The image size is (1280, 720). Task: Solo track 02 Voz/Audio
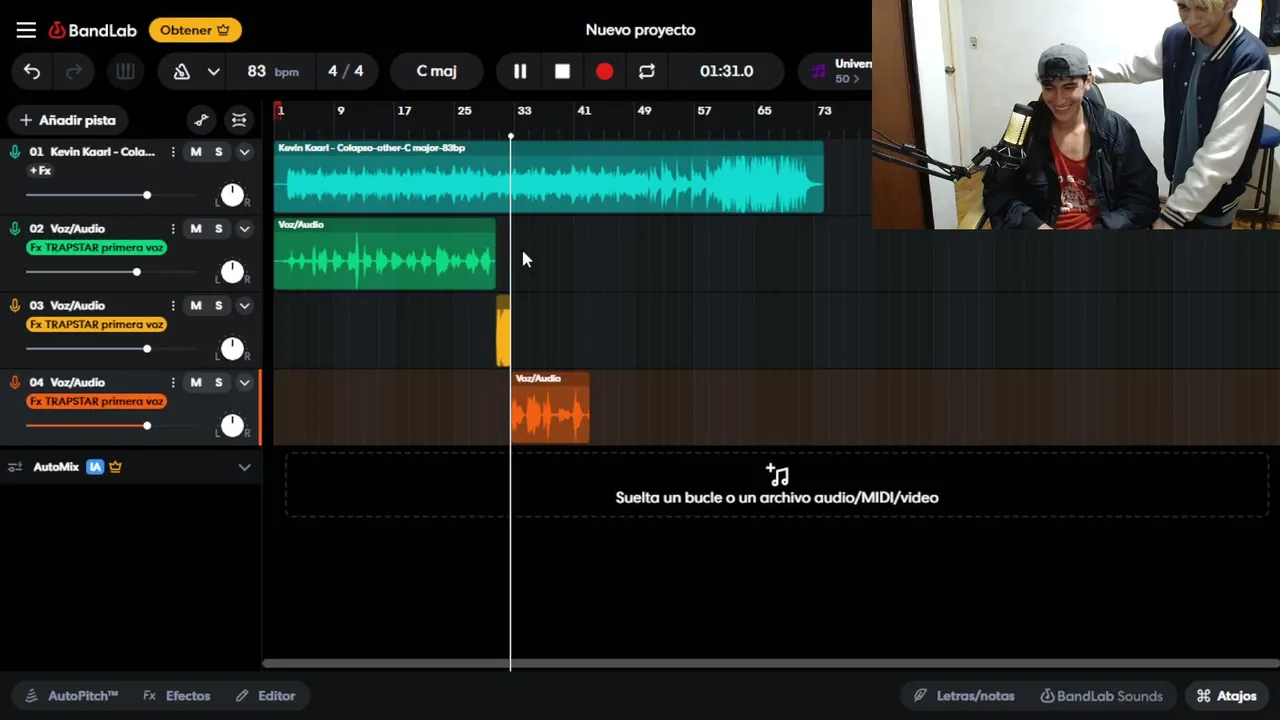pos(219,229)
